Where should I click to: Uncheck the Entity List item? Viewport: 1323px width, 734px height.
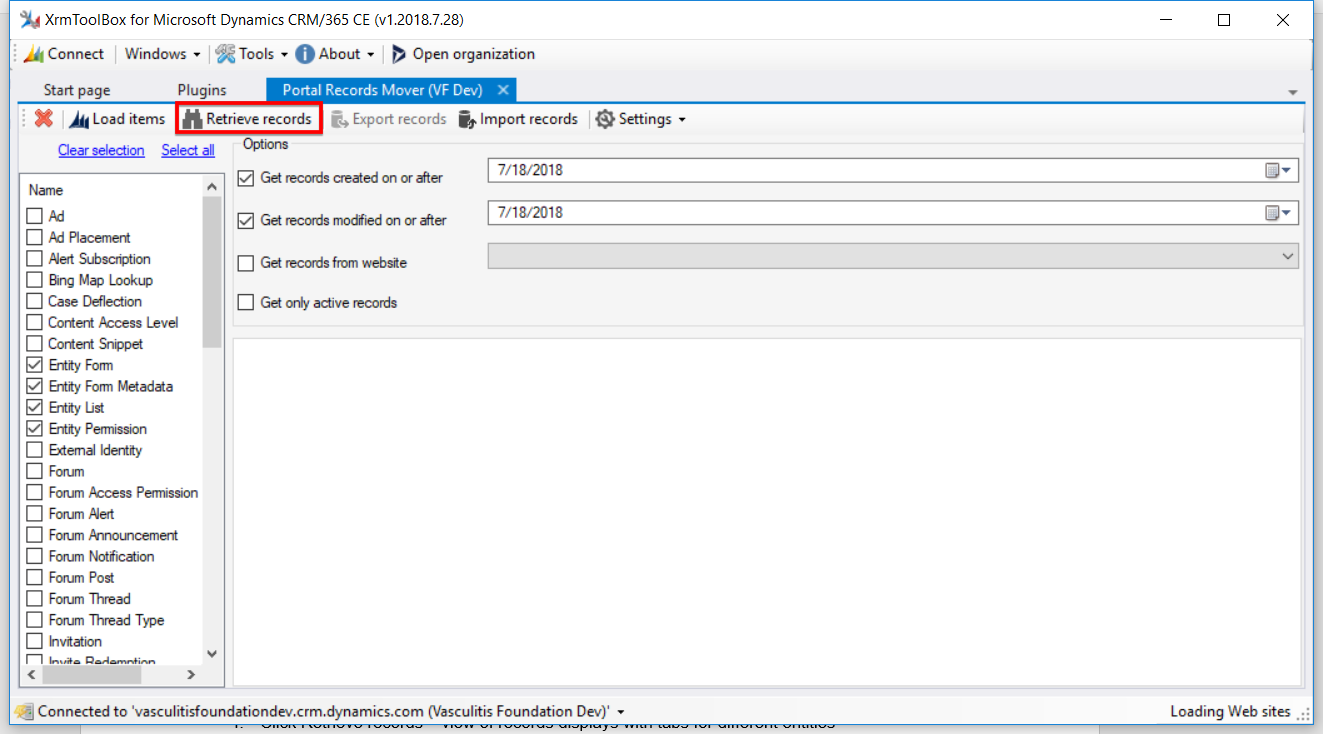[35, 408]
